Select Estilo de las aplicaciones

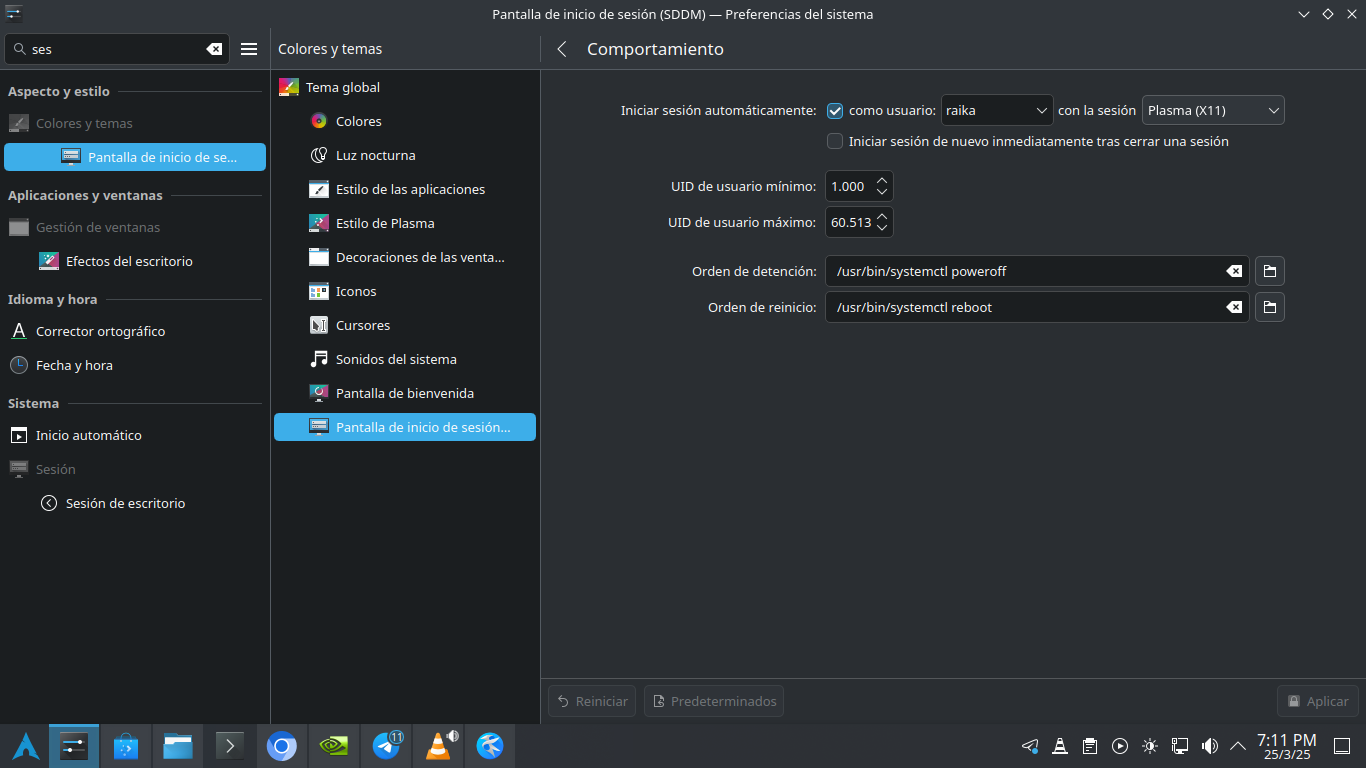tap(405, 189)
